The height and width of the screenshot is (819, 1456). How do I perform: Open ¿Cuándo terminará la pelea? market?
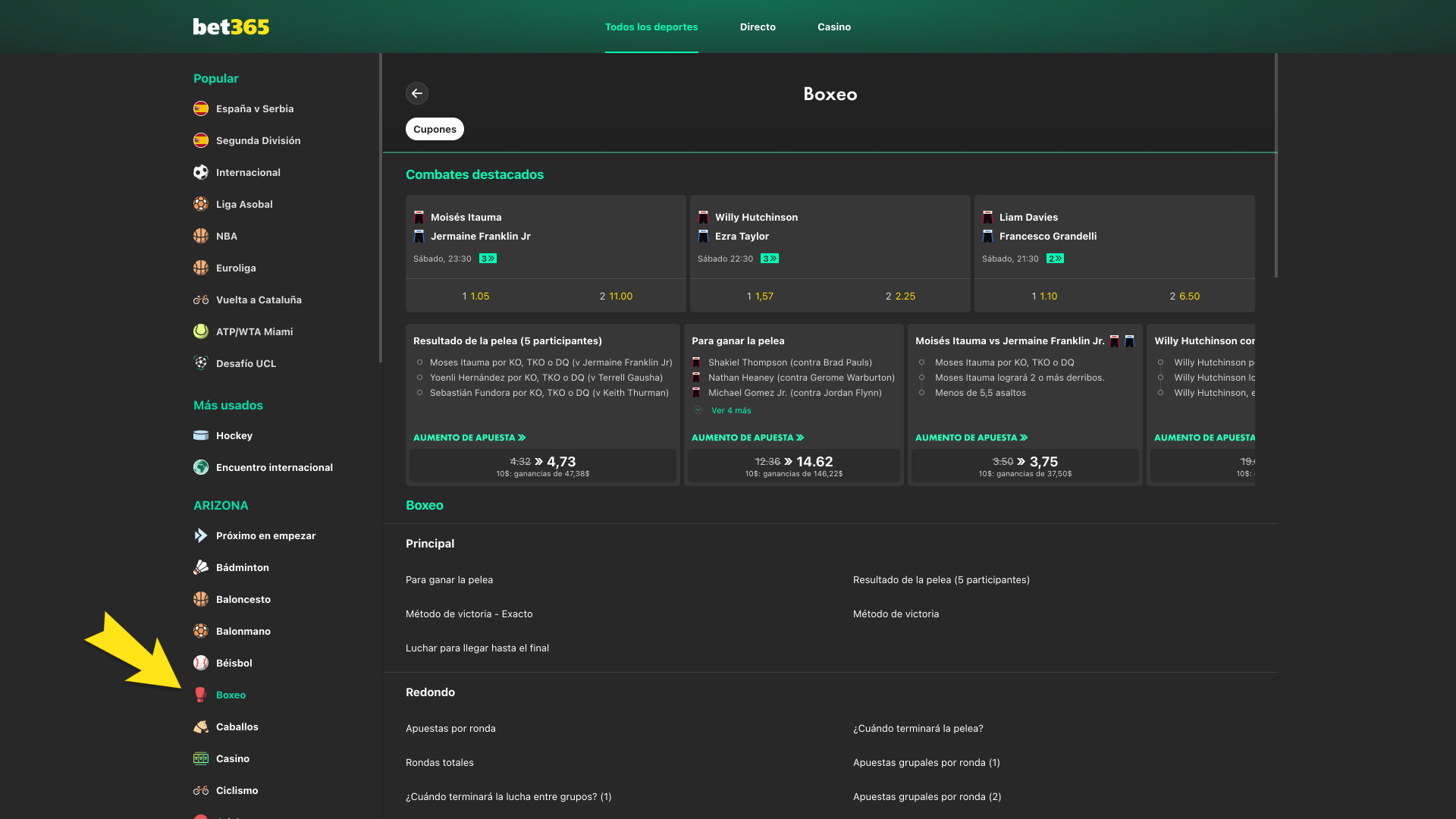point(918,728)
